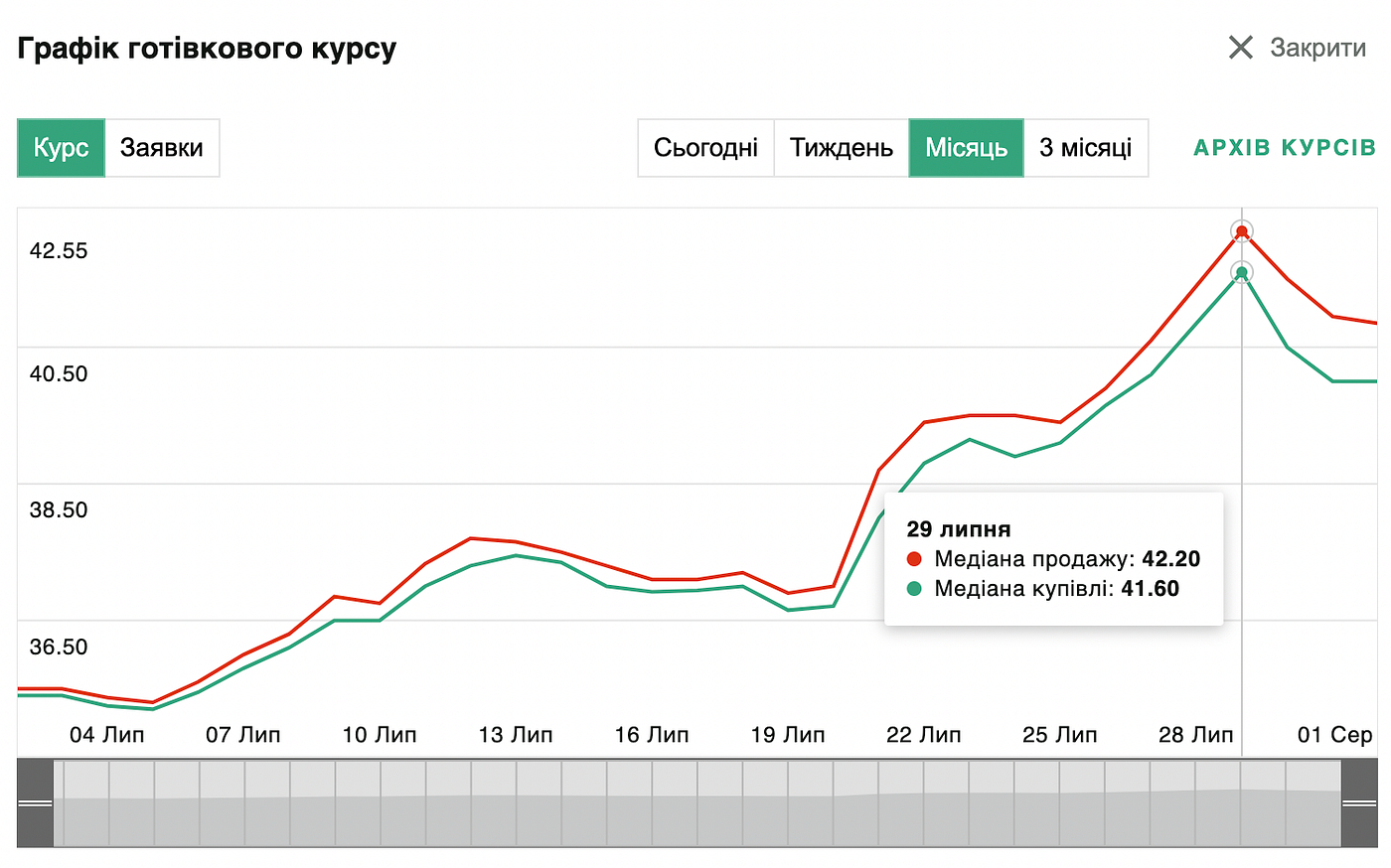Click the 13 Лип axis label
Screen dimensions: 1391x868
pyautogui.click(x=516, y=735)
